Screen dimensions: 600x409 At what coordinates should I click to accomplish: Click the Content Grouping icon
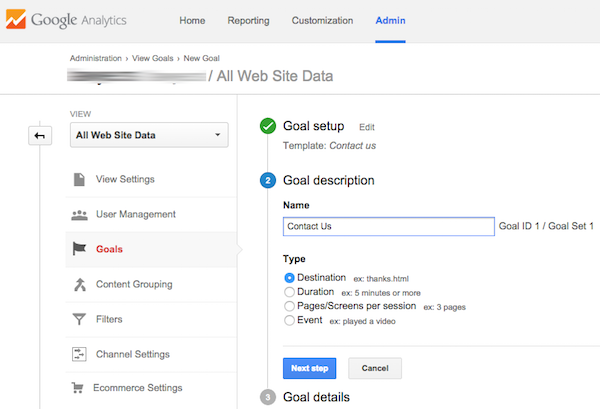click(x=79, y=284)
